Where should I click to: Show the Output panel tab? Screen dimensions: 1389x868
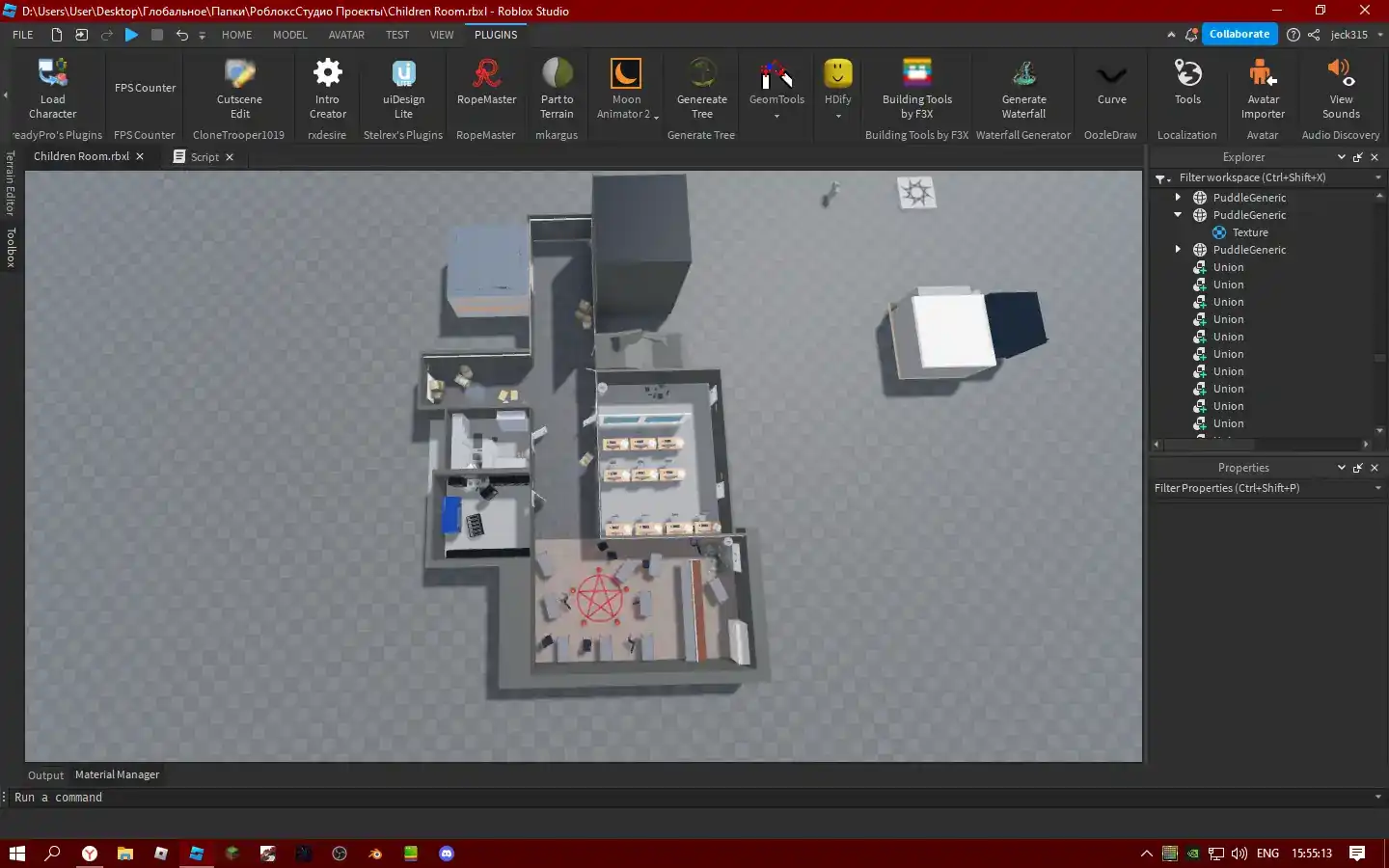tap(45, 775)
